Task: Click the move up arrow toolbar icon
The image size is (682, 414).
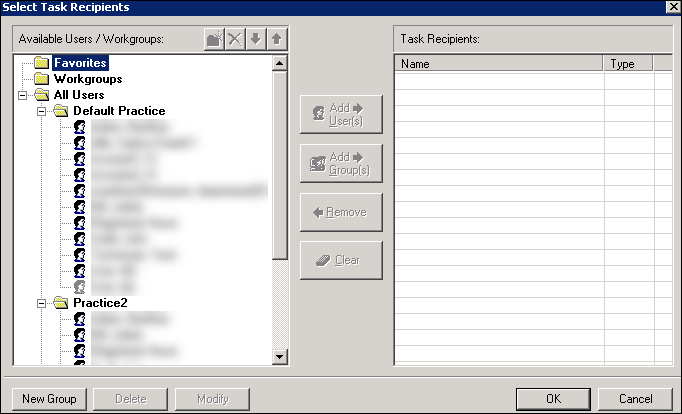Action: pyautogui.click(x=277, y=39)
